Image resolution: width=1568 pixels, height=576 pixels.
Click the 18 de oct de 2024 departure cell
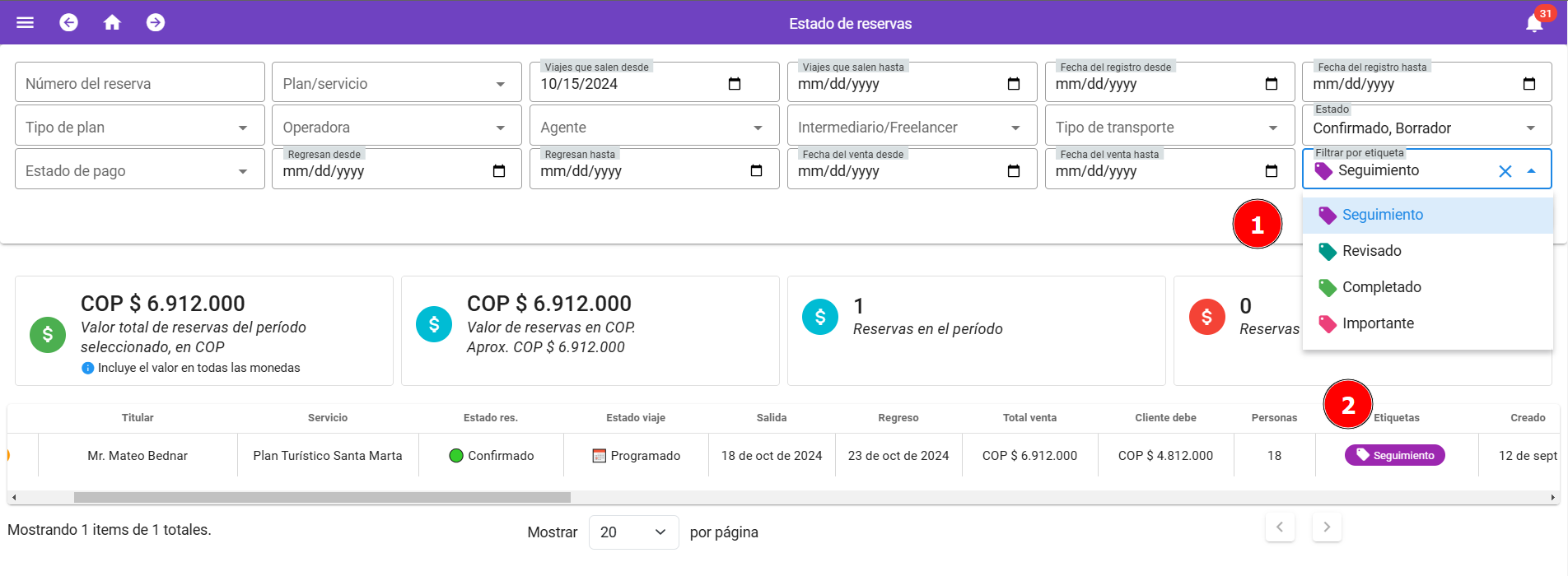pos(772,456)
